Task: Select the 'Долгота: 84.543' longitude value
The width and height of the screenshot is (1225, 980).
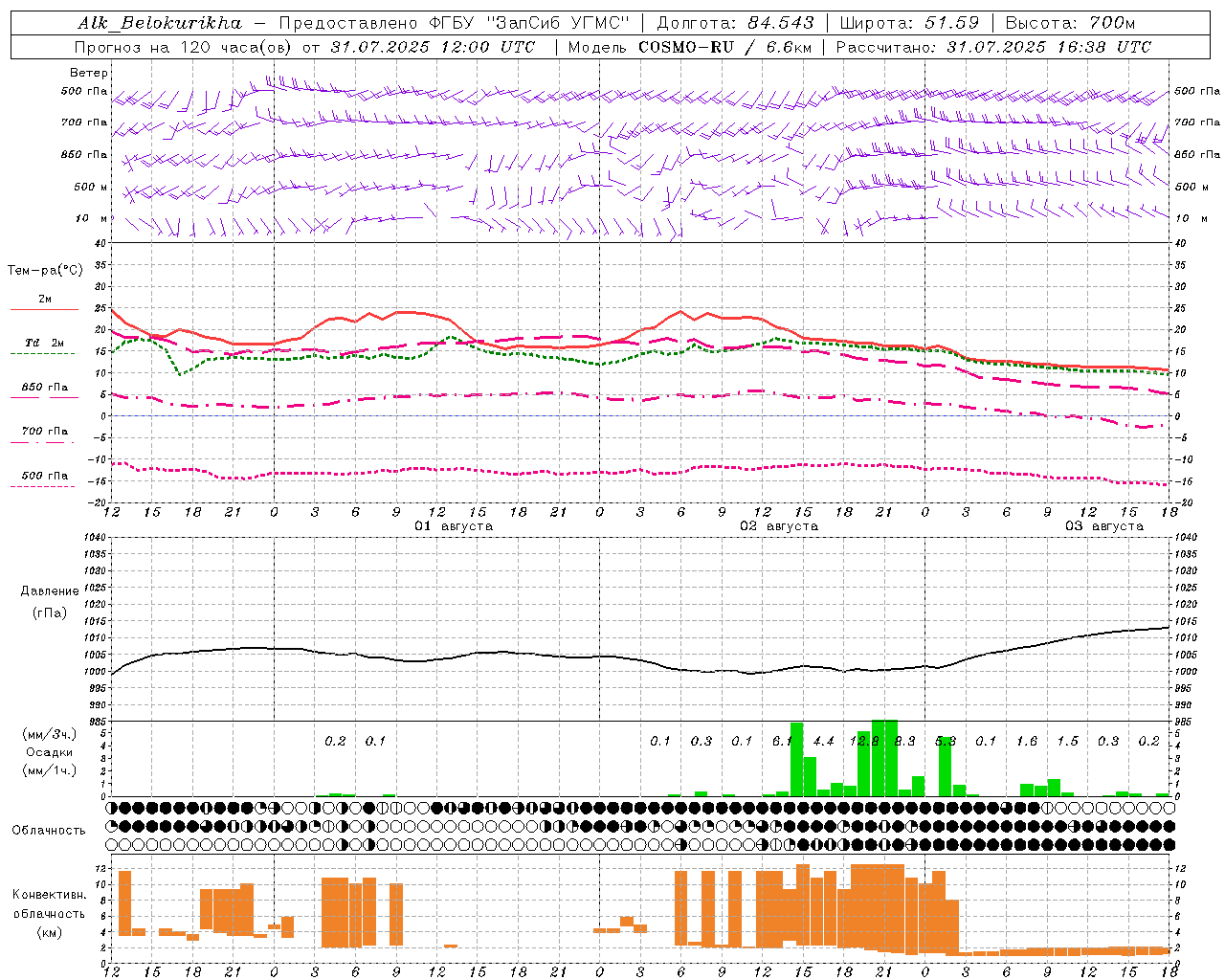Action: (x=735, y=23)
